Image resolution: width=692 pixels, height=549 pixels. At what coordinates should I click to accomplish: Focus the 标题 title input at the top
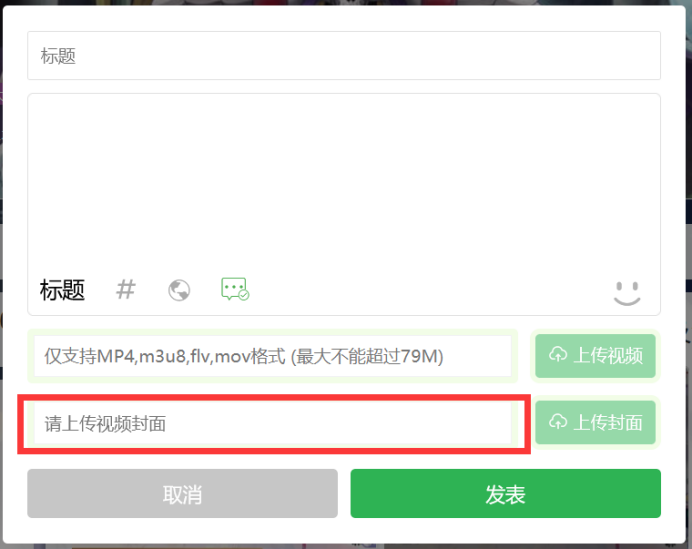pos(344,56)
